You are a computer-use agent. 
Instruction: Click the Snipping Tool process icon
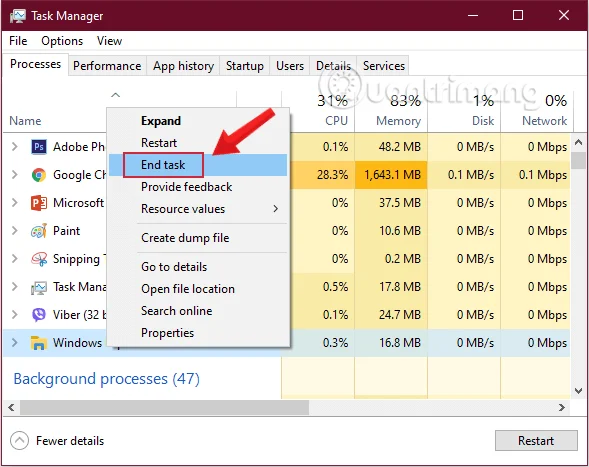39,259
